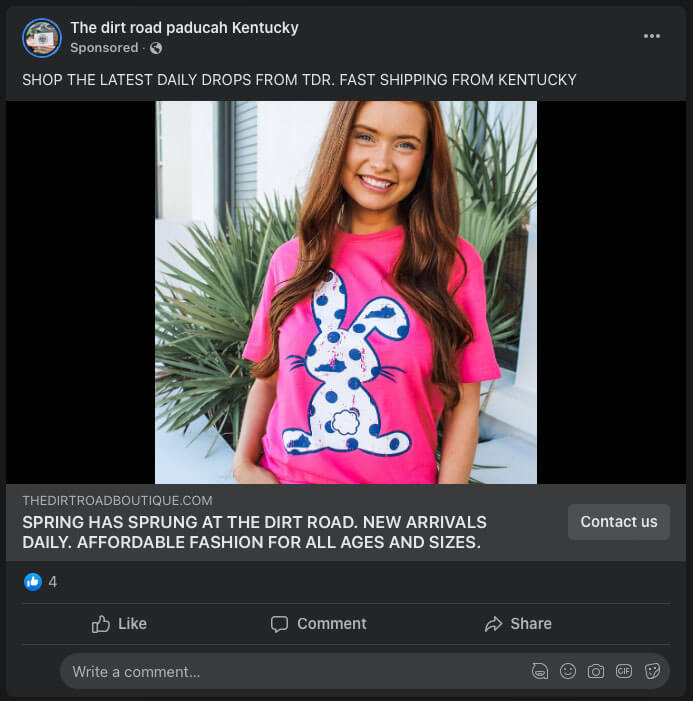
Task: Insert an avatar sticker in comment
Action: (x=540, y=672)
